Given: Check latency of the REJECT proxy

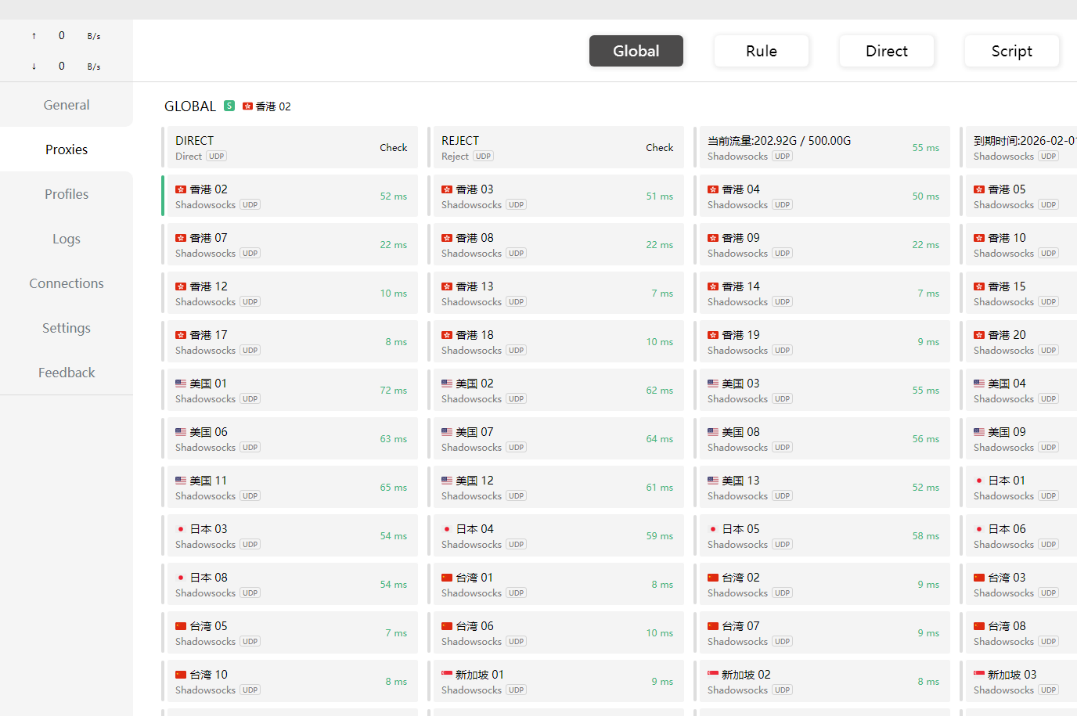Looking at the screenshot, I should [659, 148].
